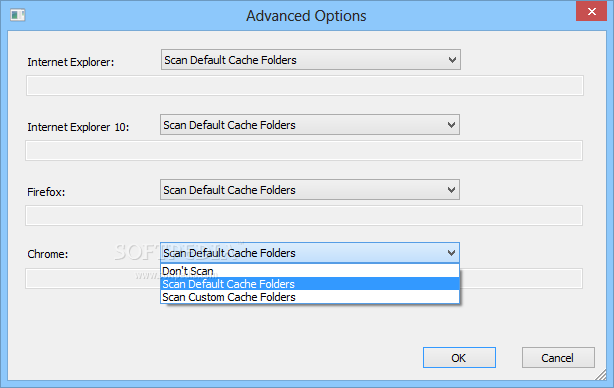Dismiss the dialog with Cancel
Image resolution: width=614 pixels, height=388 pixels.
pyautogui.click(x=558, y=357)
